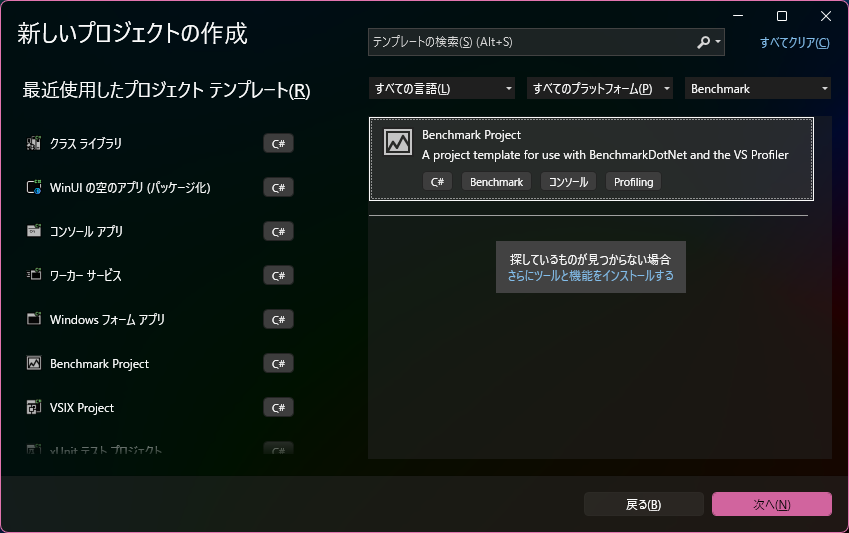Image resolution: width=849 pixels, height=533 pixels.
Task: Open the search options dropdown arrow
Action: coord(718,42)
